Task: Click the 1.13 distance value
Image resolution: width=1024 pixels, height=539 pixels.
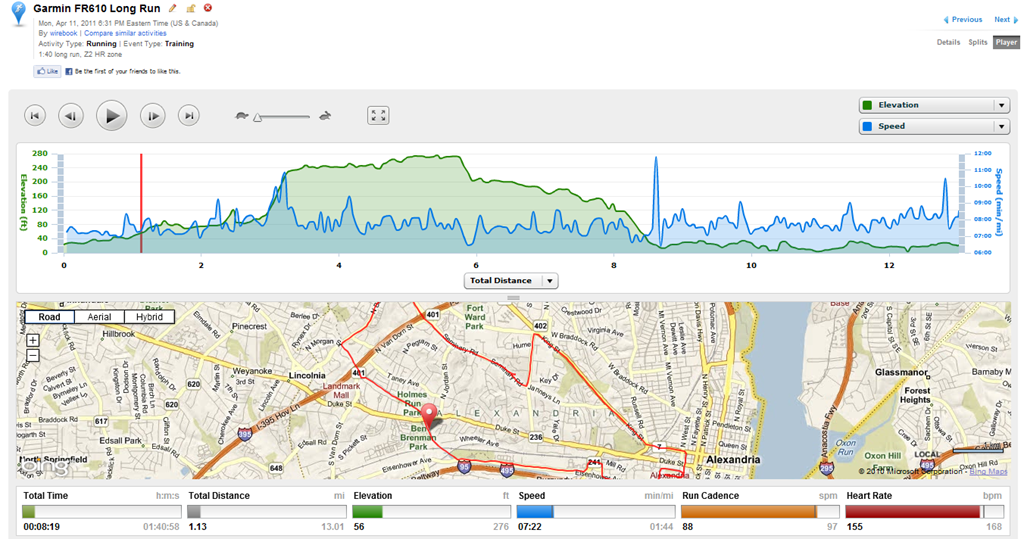Action: [197, 527]
